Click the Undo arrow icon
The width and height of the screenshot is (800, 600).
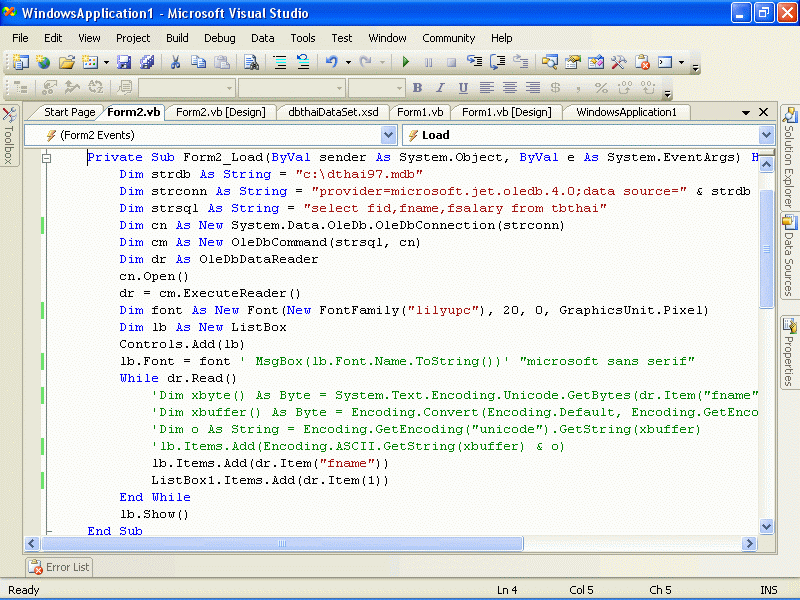pyautogui.click(x=331, y=62)
